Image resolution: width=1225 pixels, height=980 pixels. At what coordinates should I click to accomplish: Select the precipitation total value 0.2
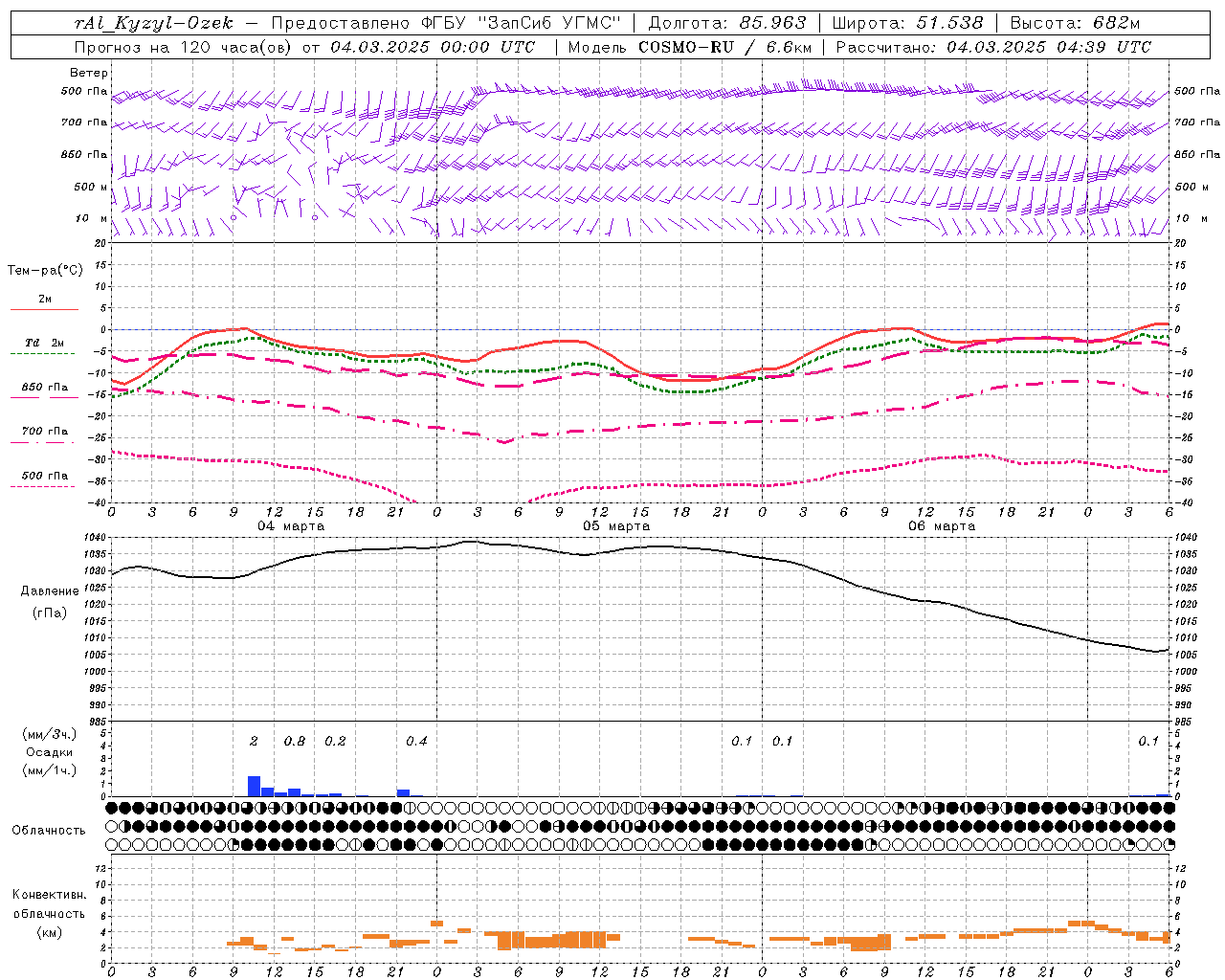click(335, 742)
